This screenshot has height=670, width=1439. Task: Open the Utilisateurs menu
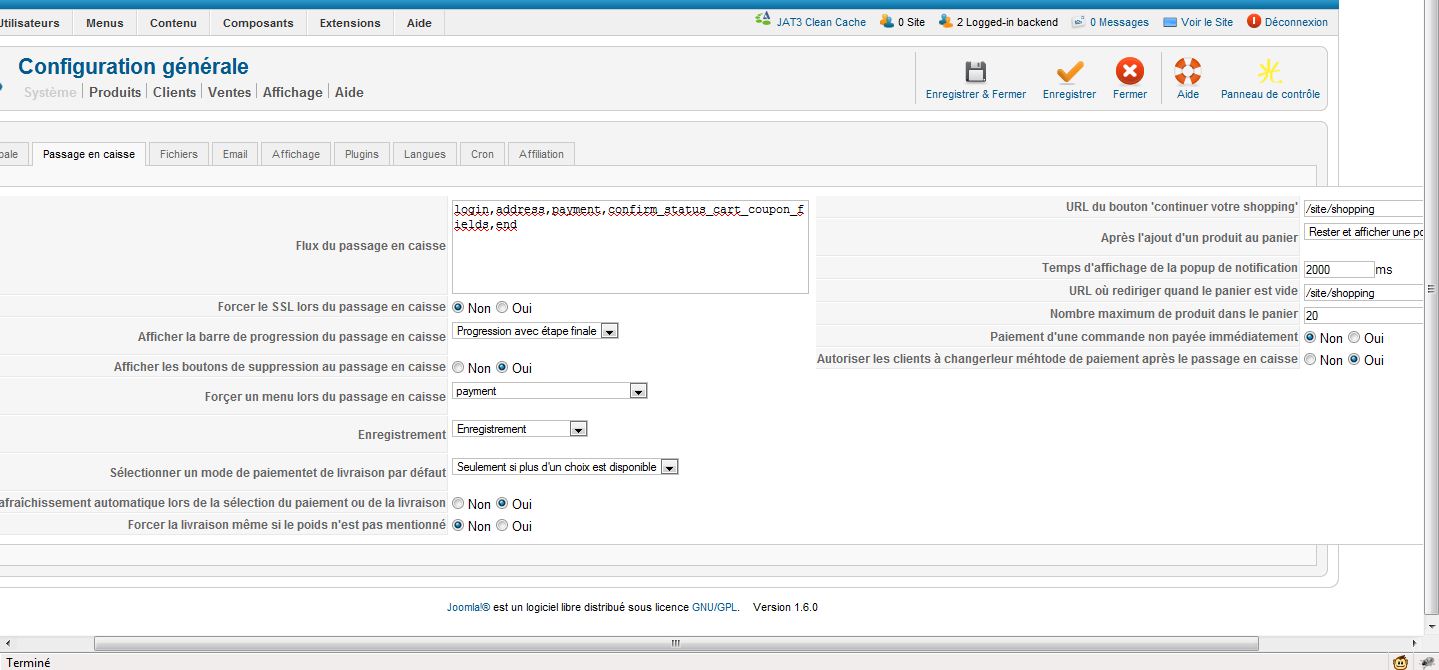[x=30, y=23]
